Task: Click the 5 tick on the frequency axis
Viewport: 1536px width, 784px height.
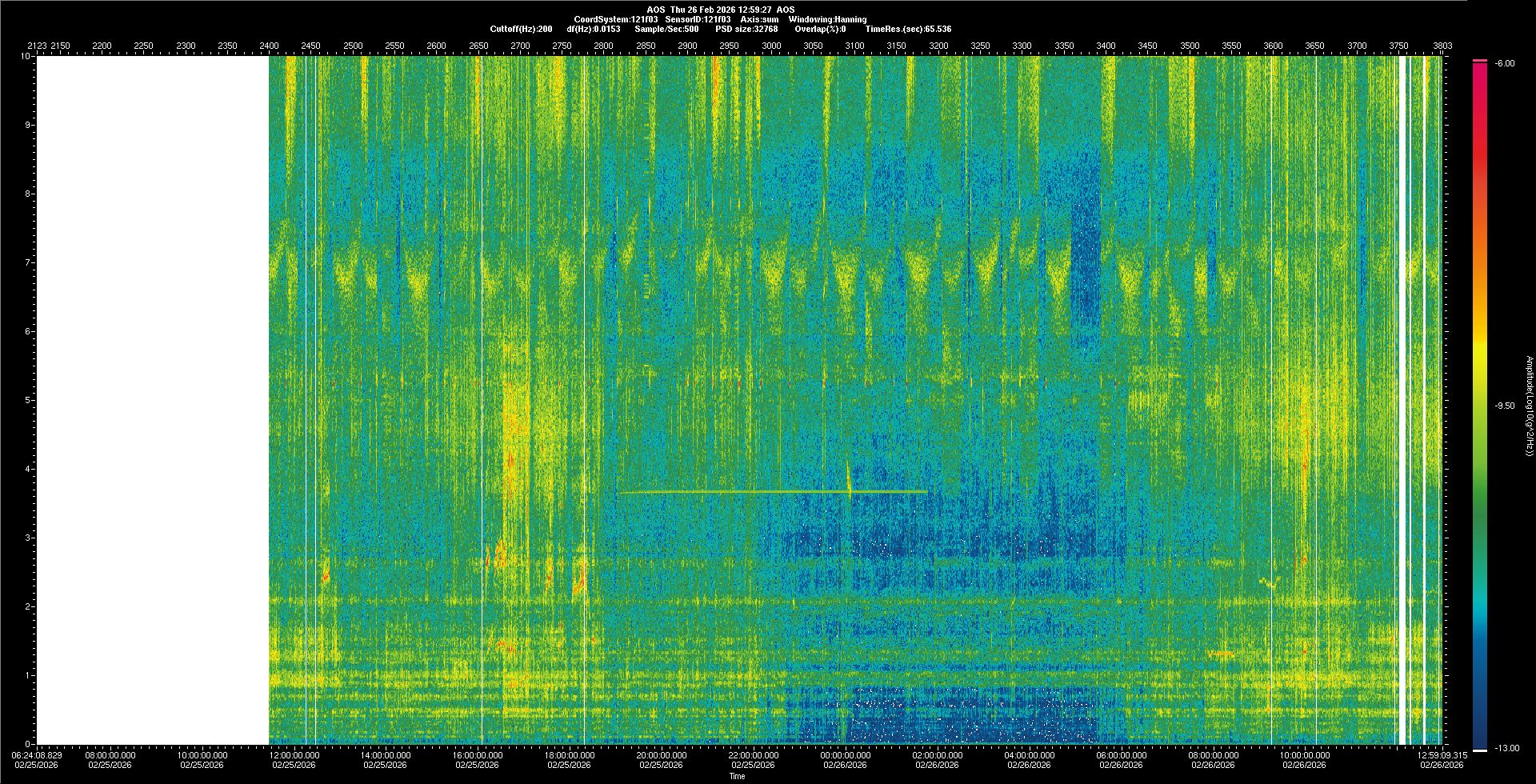Action: (x=27, y=400)
